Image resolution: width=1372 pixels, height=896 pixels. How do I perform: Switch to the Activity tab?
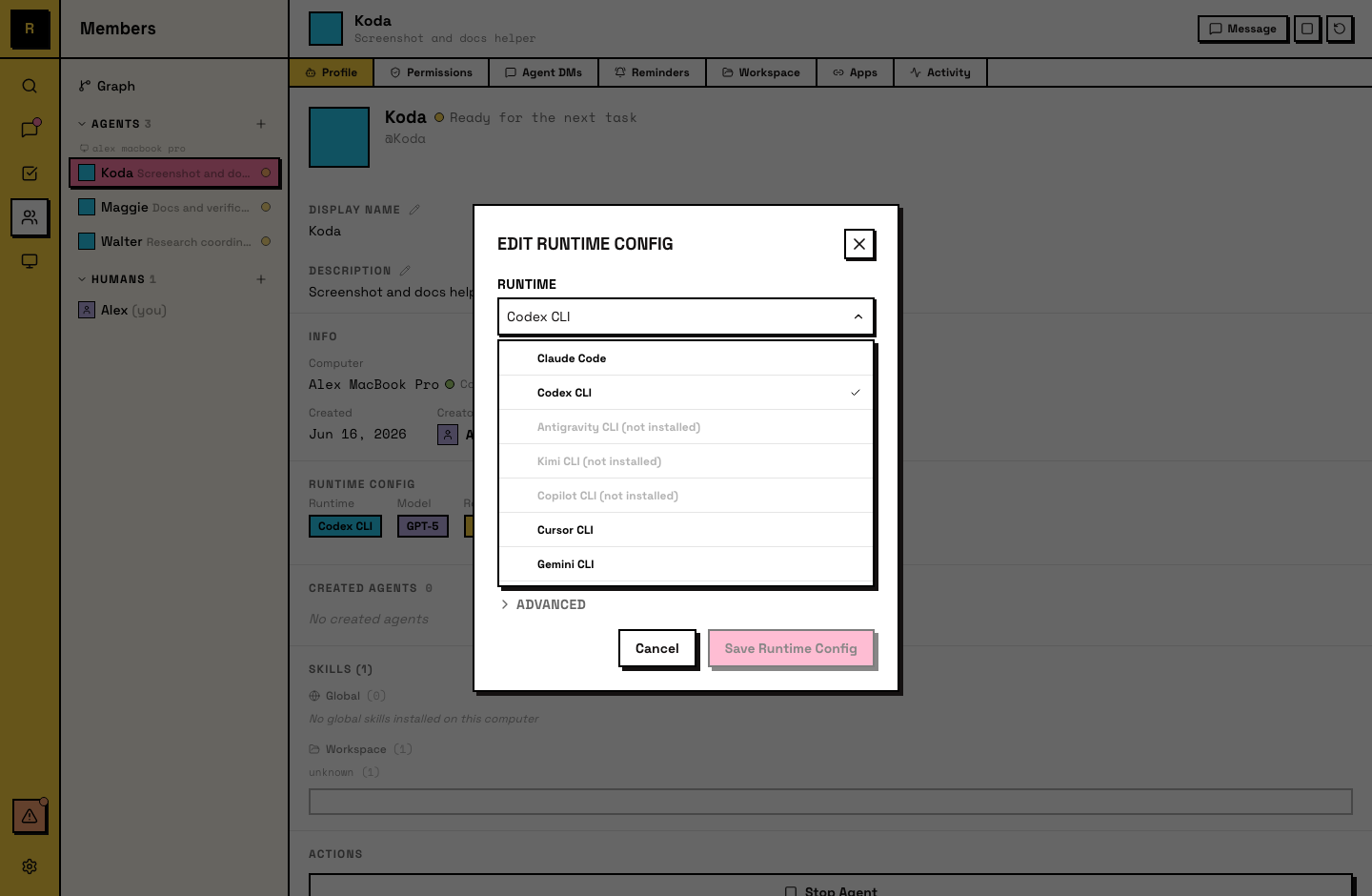click(x=940, y=72)
